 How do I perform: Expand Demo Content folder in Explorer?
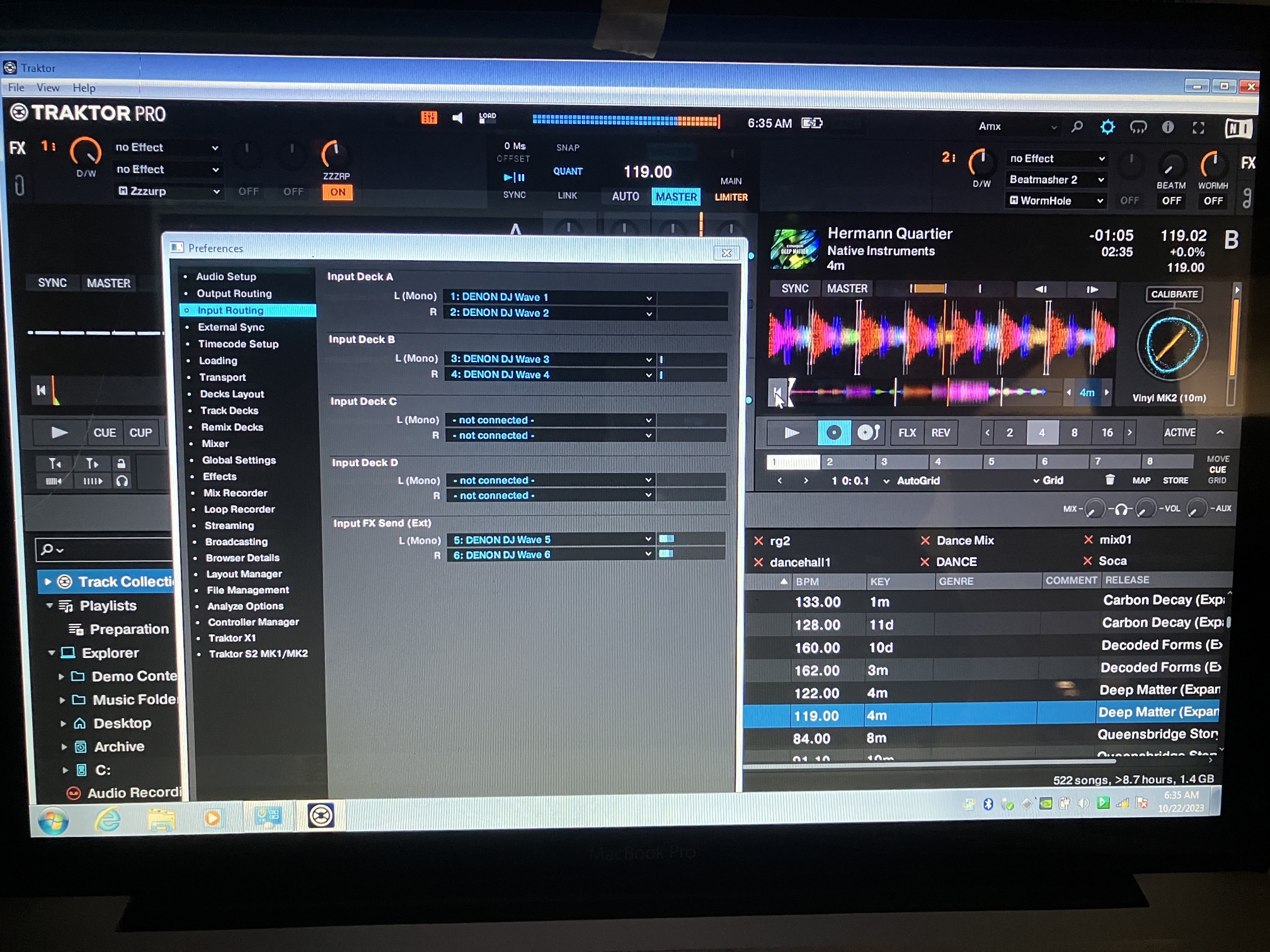tap(61, 677)
